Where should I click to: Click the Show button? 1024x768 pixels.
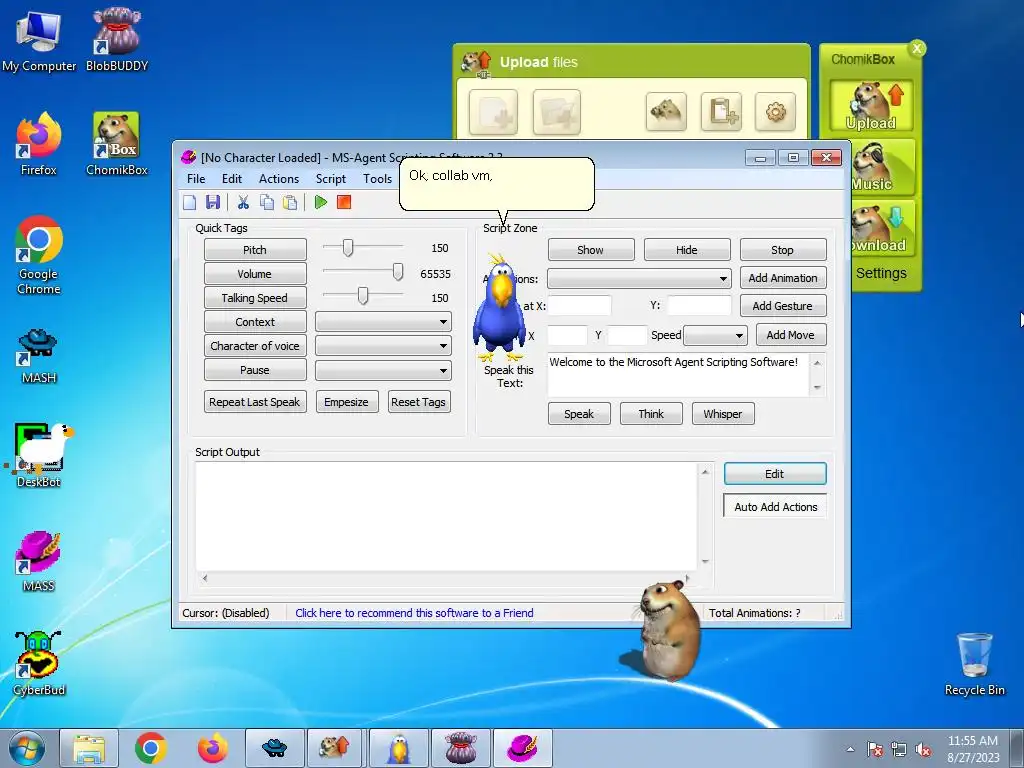pos(591,249)
